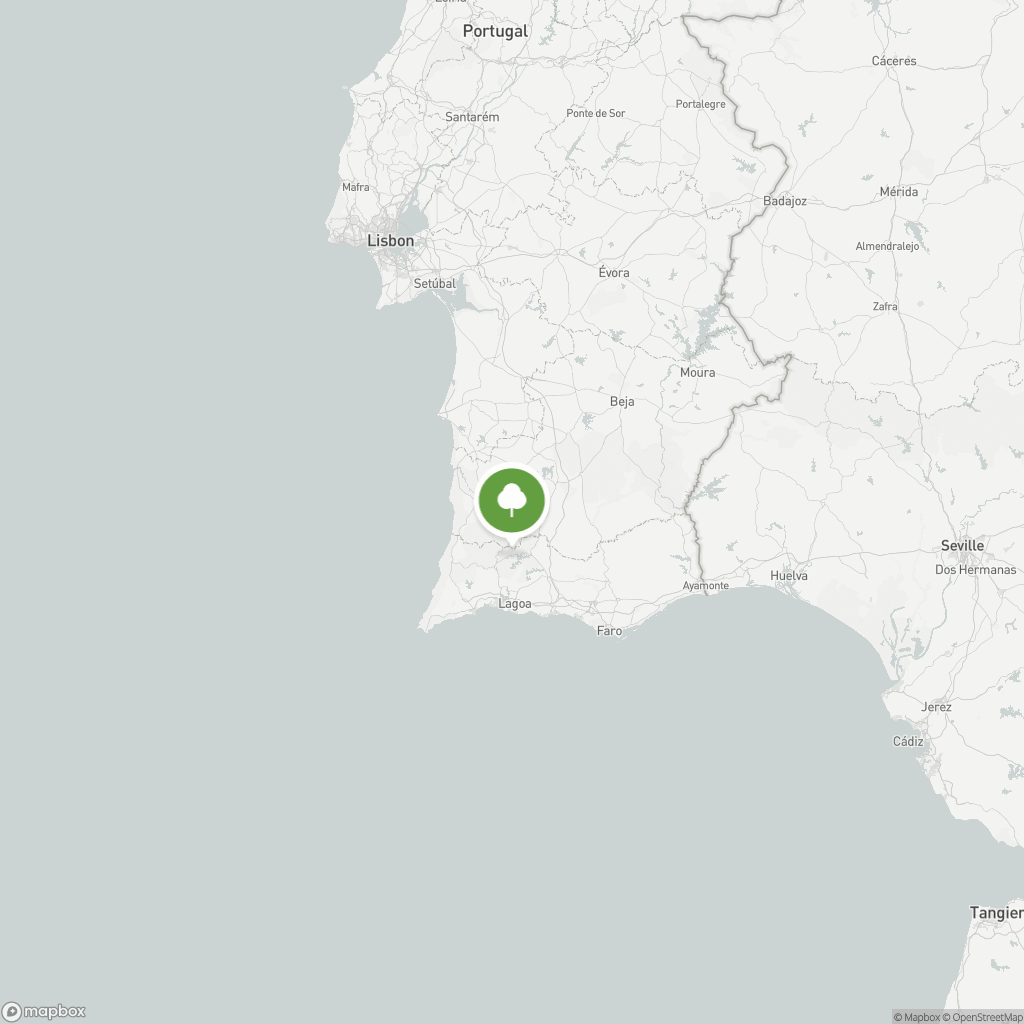Screen dimensions: 1024x1024
Task: Select the Huelva city label
Action: 788,575
